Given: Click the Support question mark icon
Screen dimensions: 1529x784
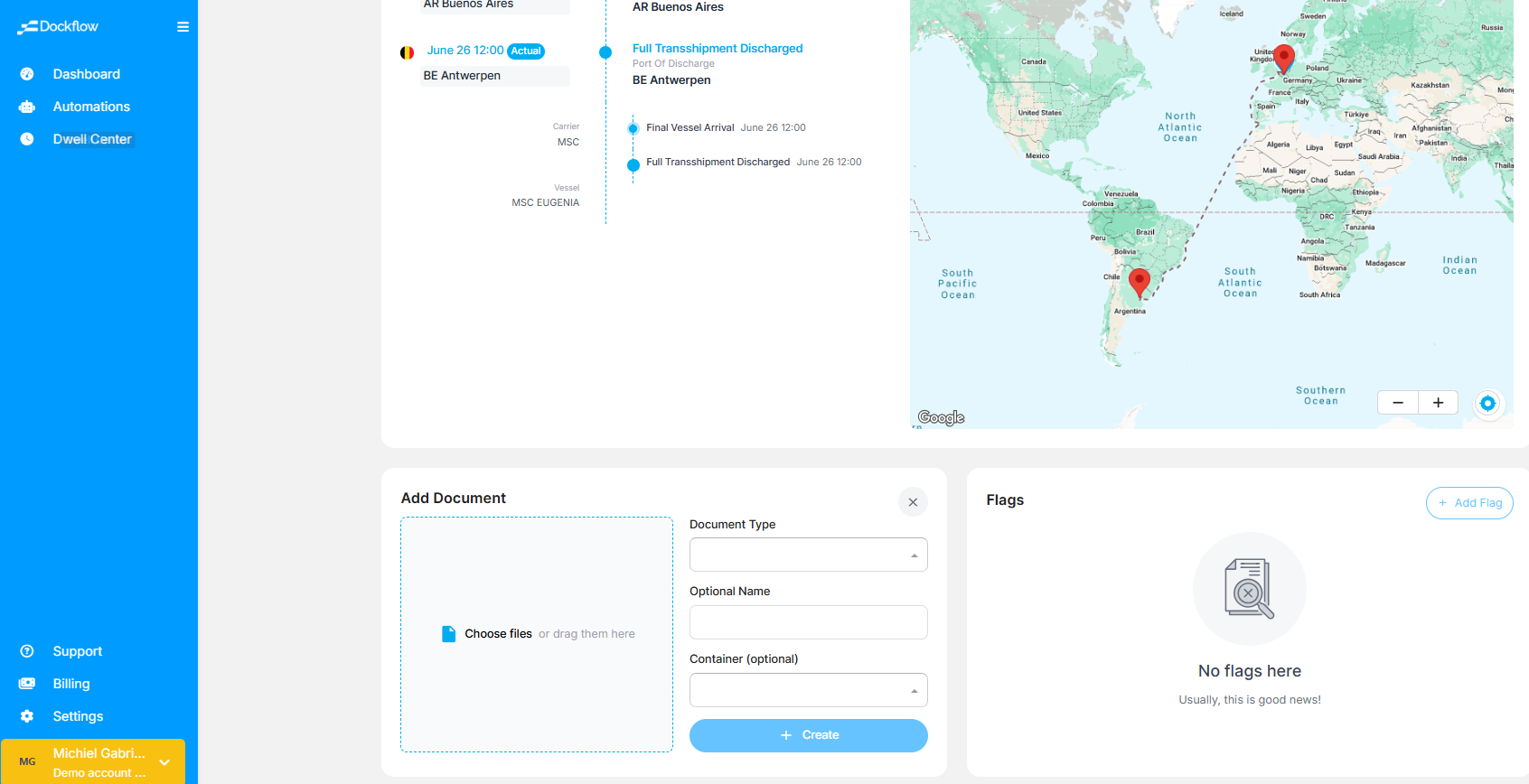Looking at the screenshot, I should [x=27, y=651].
